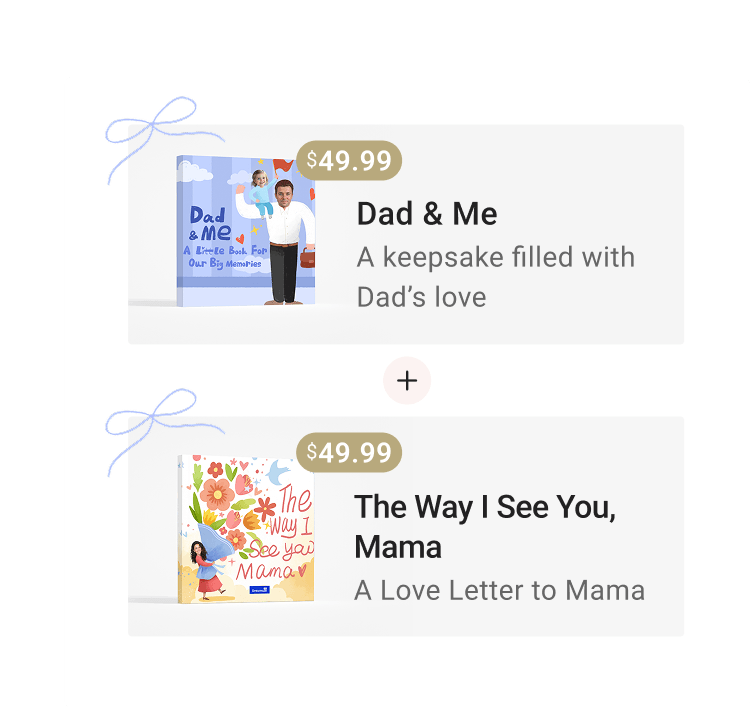
Task: Open the Dad & Me book cover
Action: [246, 230]
